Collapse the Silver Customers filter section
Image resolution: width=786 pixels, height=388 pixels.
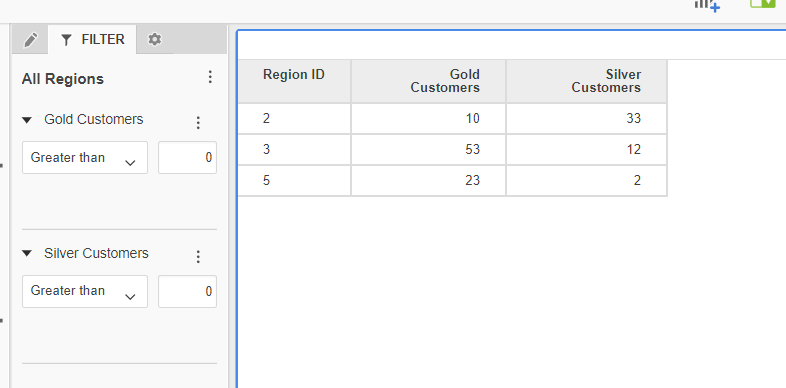pyautogui.click(x=27, y=254)
